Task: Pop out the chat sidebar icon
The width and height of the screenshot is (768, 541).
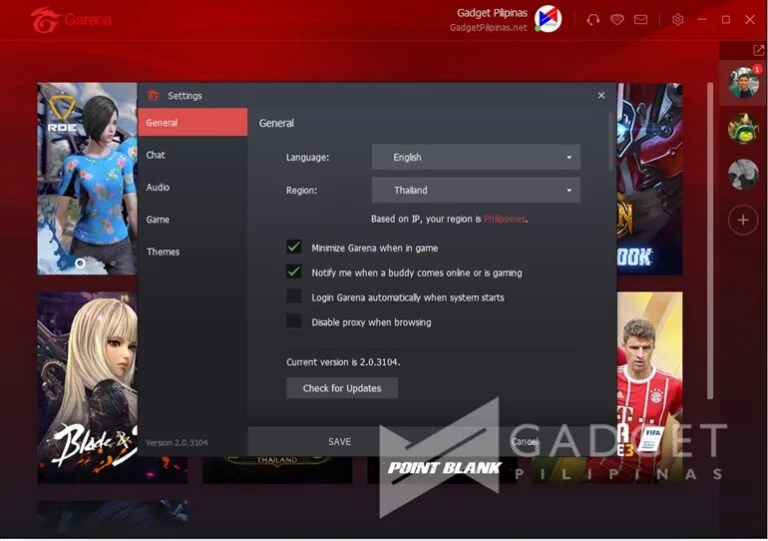Action: pos(758,50)
